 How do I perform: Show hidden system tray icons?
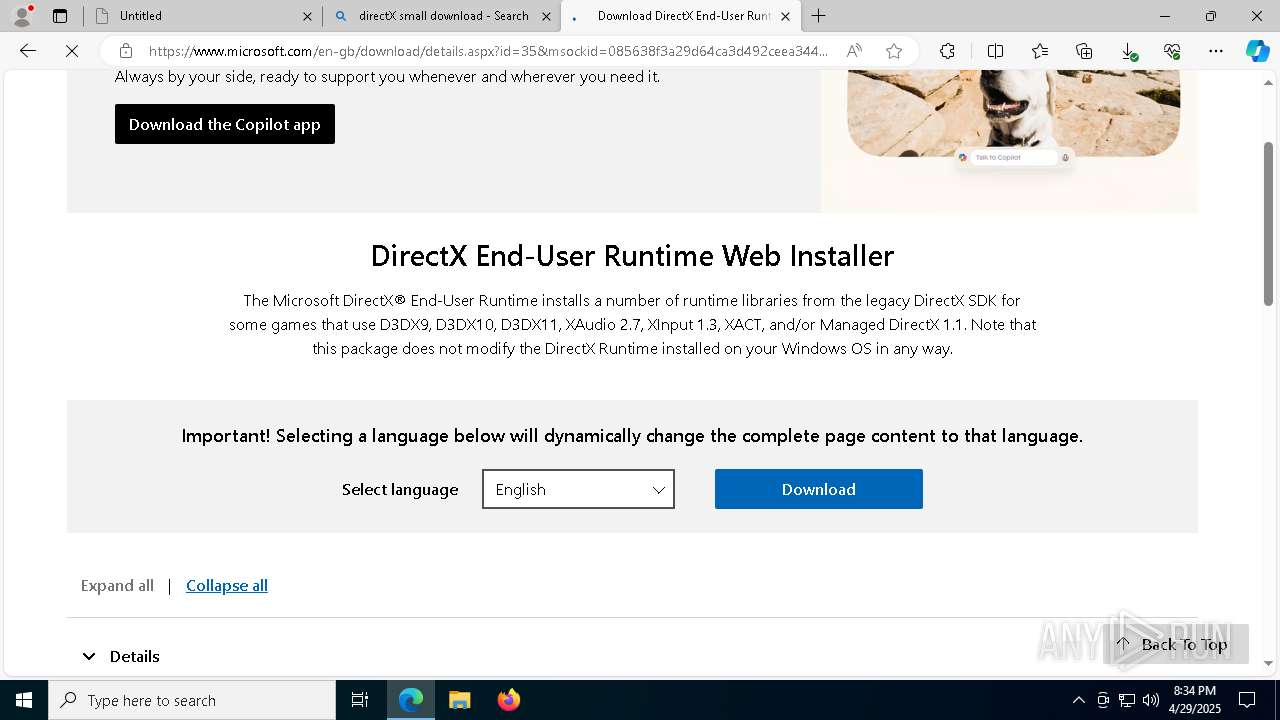1078,700
